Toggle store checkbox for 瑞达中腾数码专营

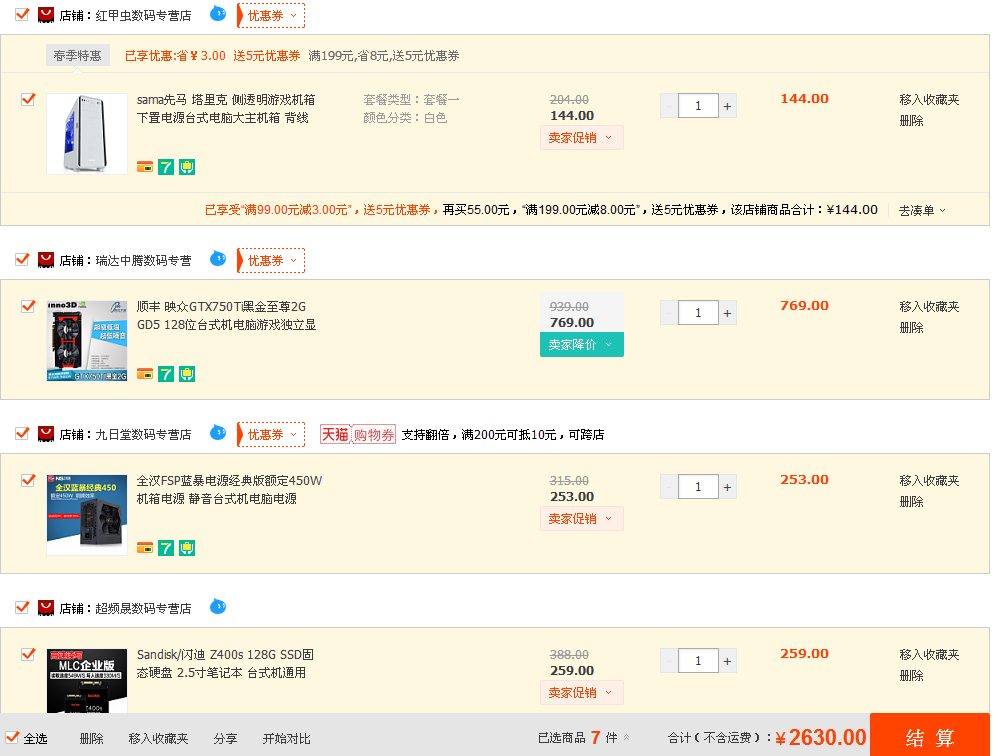click(x=22, y=259)
